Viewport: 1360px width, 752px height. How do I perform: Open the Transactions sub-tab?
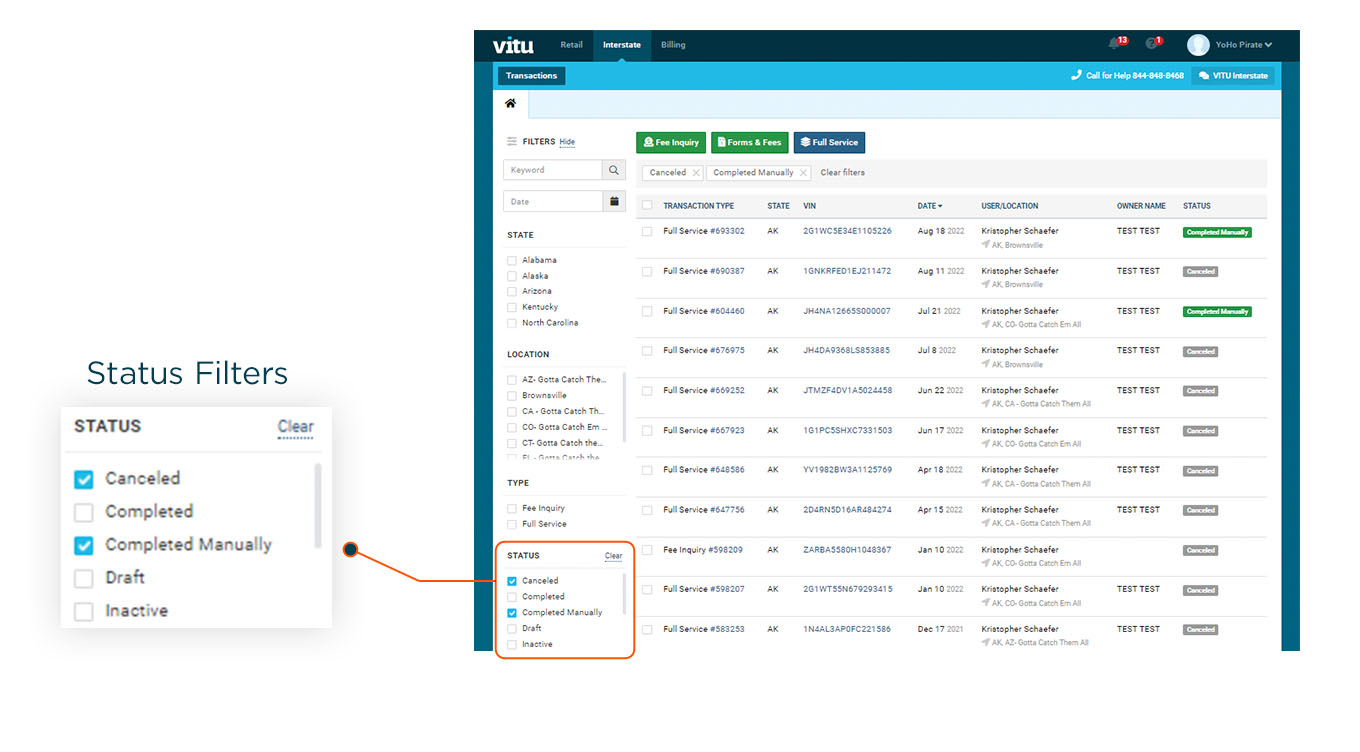point(531,76)
